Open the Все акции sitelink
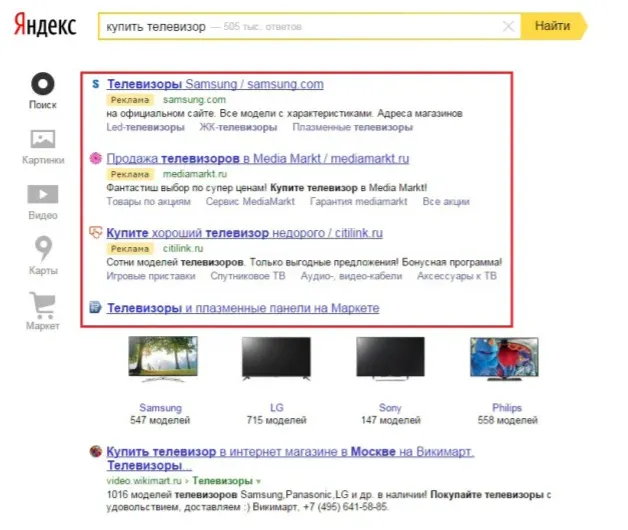Image resolution: width=628 pixels, height=530 pixels. pyautogui.click(x=446, y=202)
